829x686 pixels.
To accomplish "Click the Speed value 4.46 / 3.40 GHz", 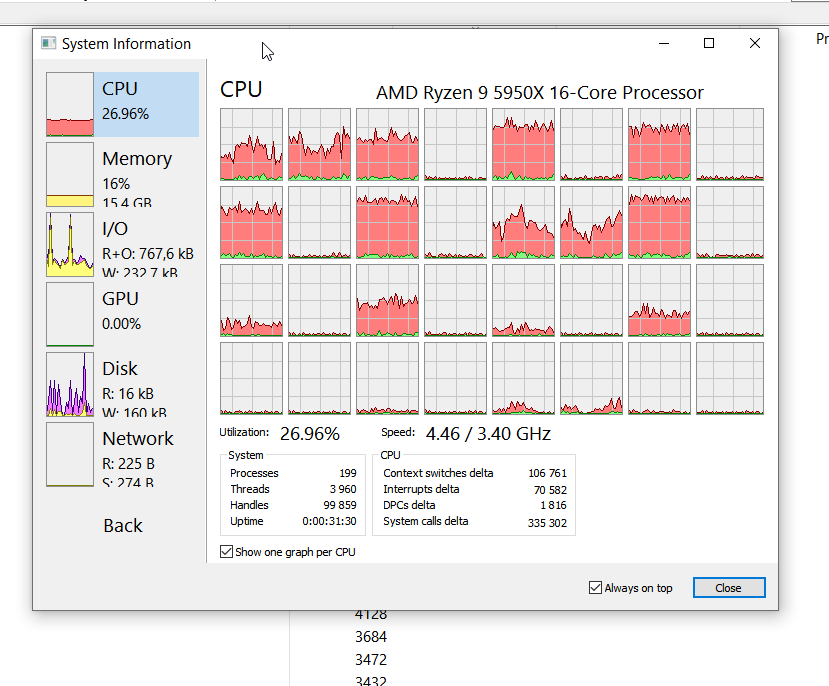I will click(488, 434).
